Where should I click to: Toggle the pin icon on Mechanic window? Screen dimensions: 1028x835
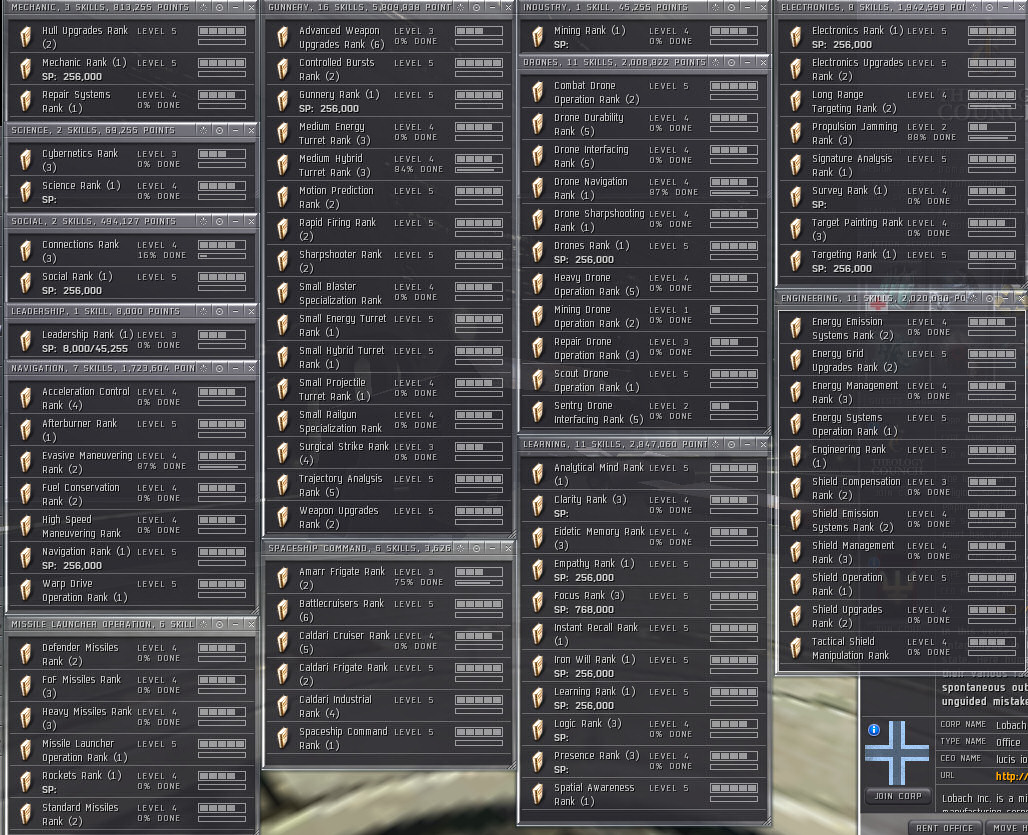(204, 7)
